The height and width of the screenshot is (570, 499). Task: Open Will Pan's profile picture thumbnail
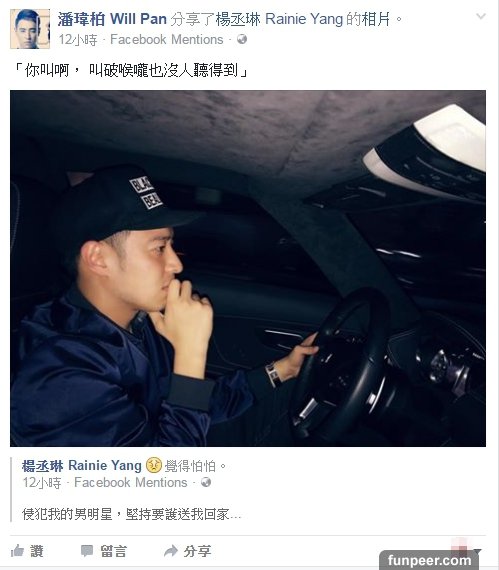point(30,29)
